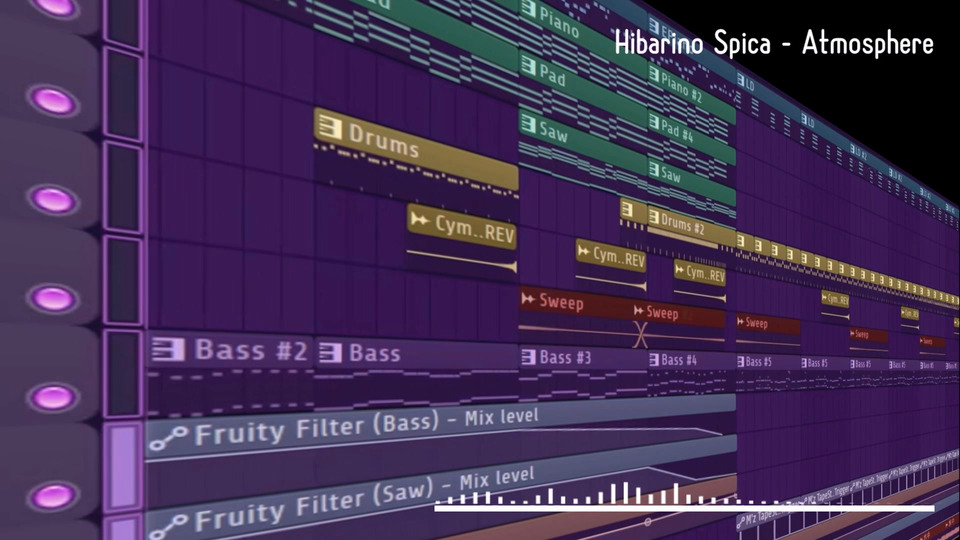Image resolution: width=960 pixels, height=540 pixels.
Task: Mute the Sweep track via its pink button
Action: point(53,299)
